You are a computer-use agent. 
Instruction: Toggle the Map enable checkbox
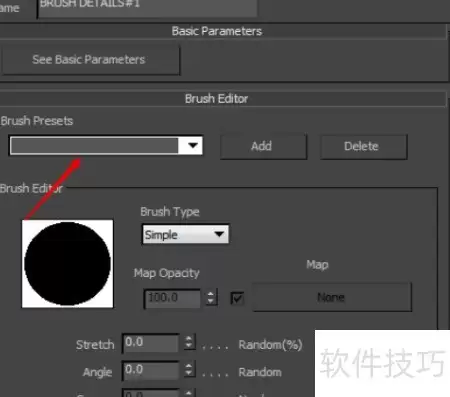tap(237, 298)
